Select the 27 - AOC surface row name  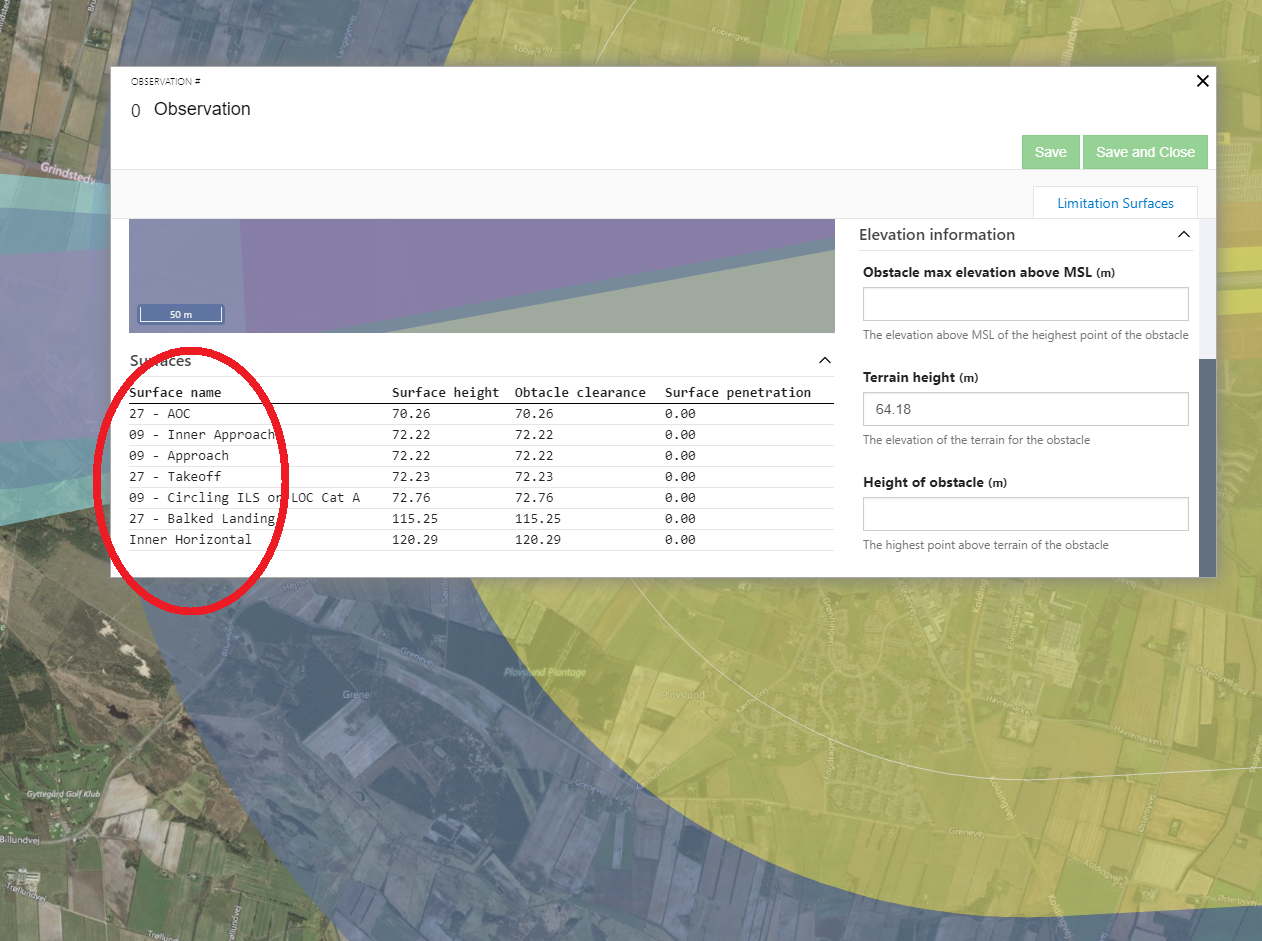[x=159, y=413]
